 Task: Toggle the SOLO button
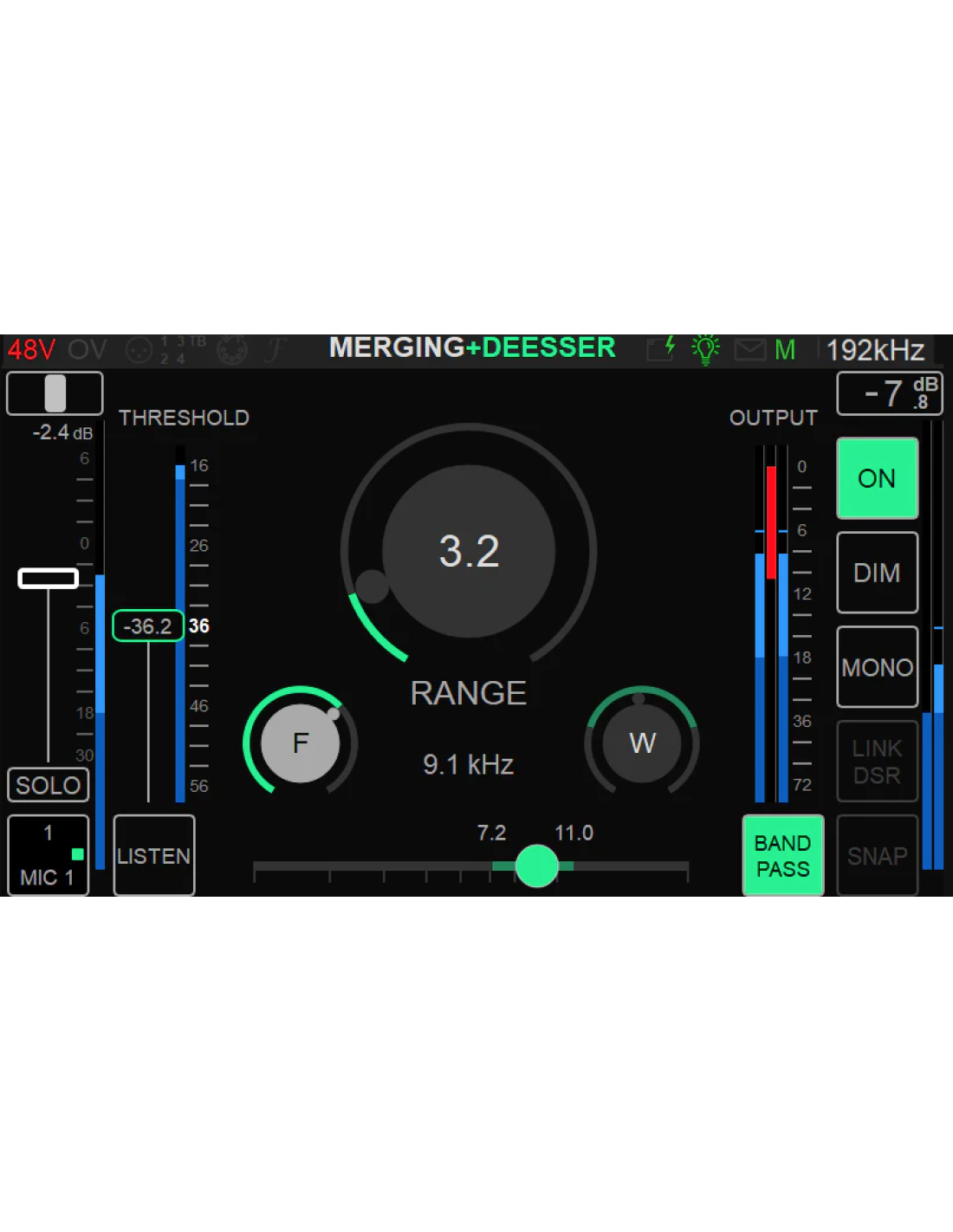[49, 785]
